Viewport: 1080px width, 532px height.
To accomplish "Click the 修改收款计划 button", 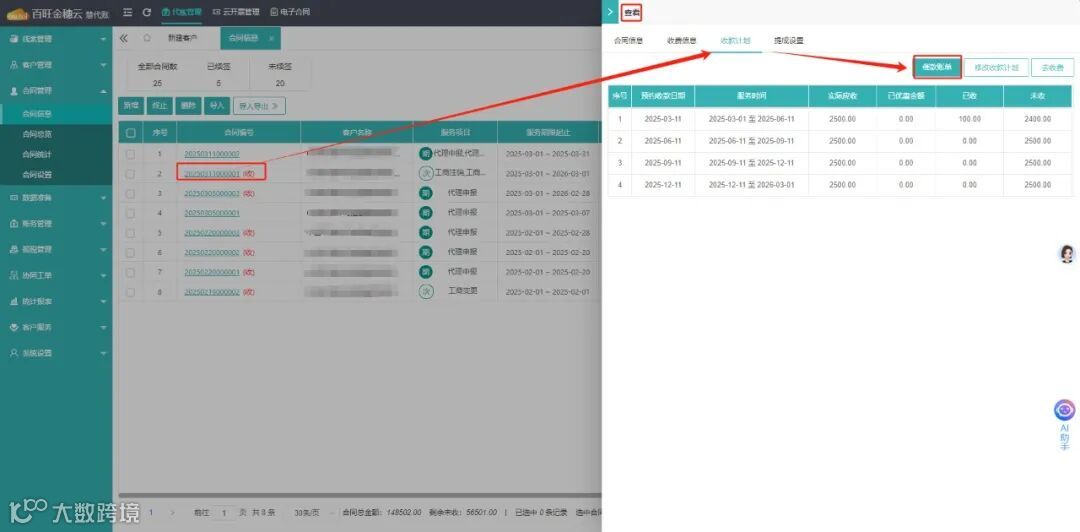I will (x=996, y=68).
